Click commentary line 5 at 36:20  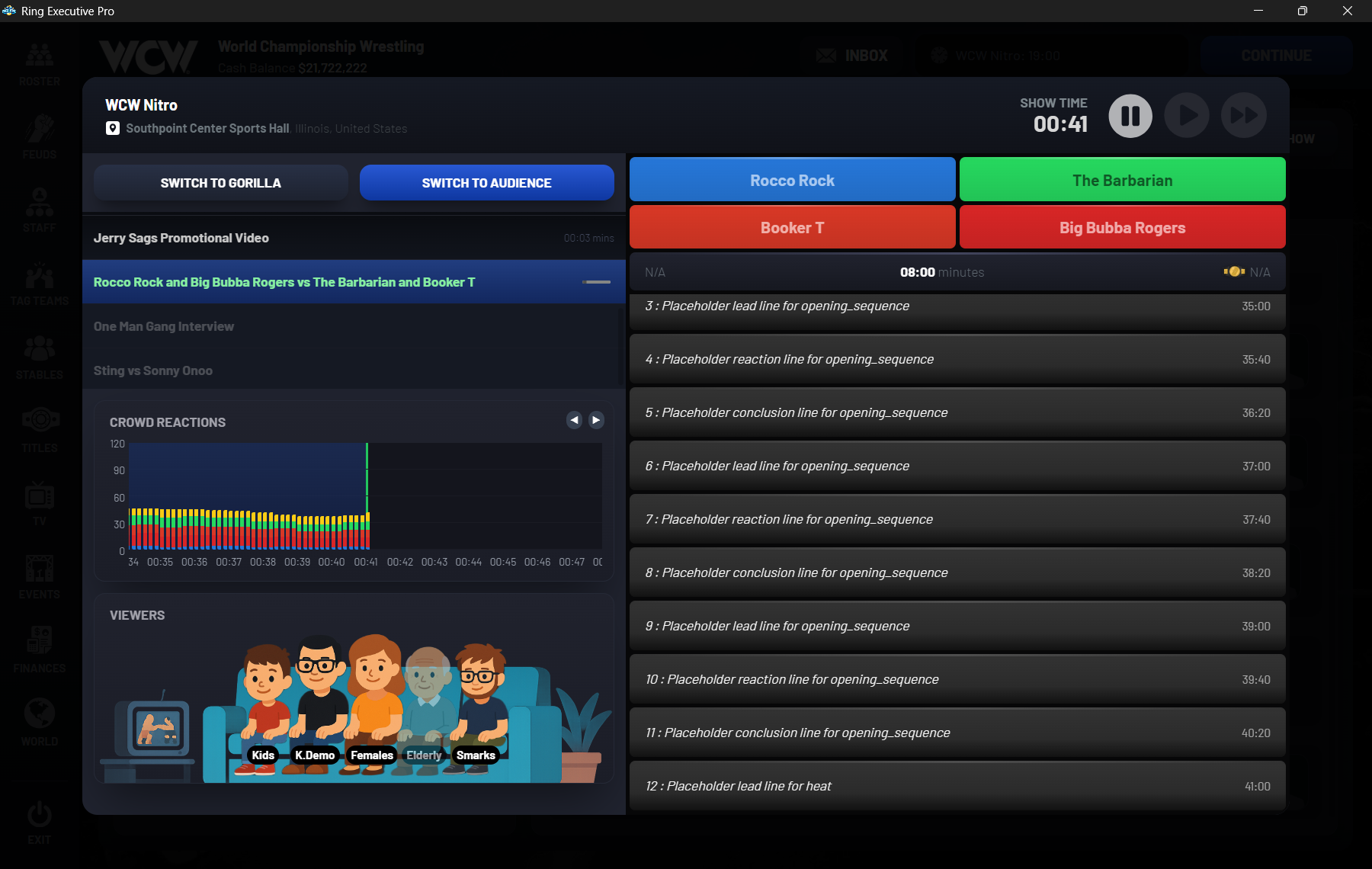tap(957, 412)
